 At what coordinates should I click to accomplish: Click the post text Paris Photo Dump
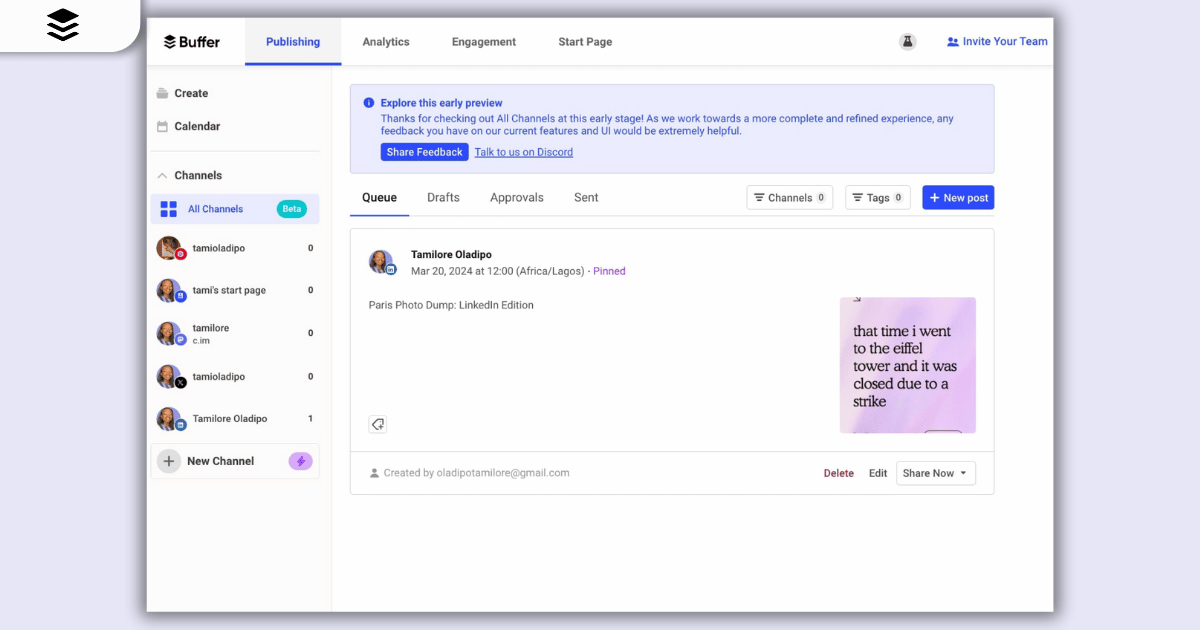[451, 305]
